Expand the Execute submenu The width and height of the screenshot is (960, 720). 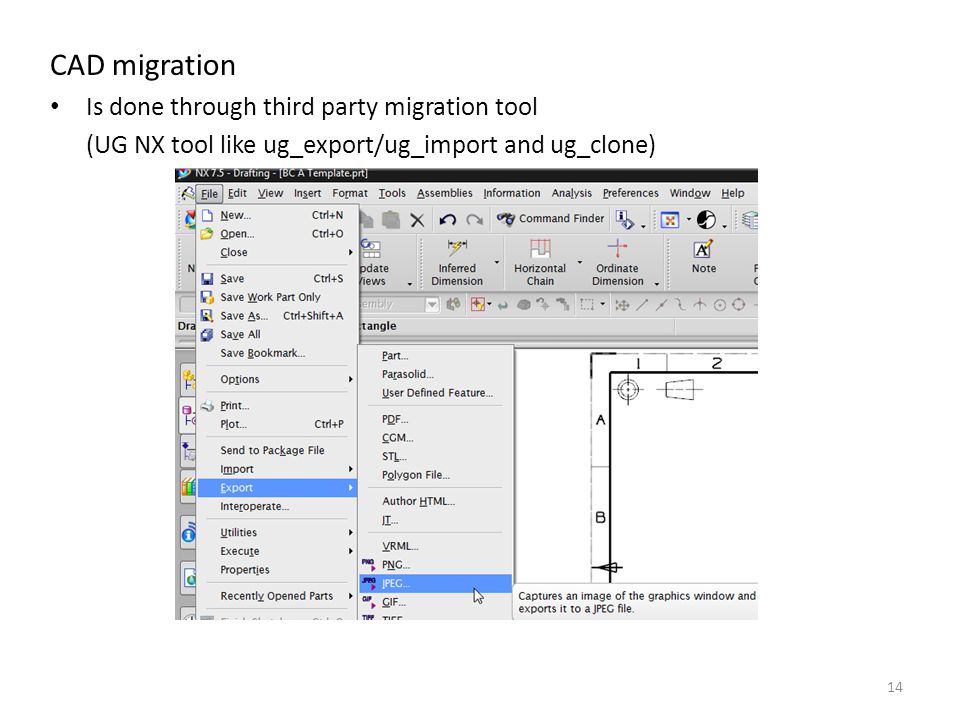[x=277, y=551]
